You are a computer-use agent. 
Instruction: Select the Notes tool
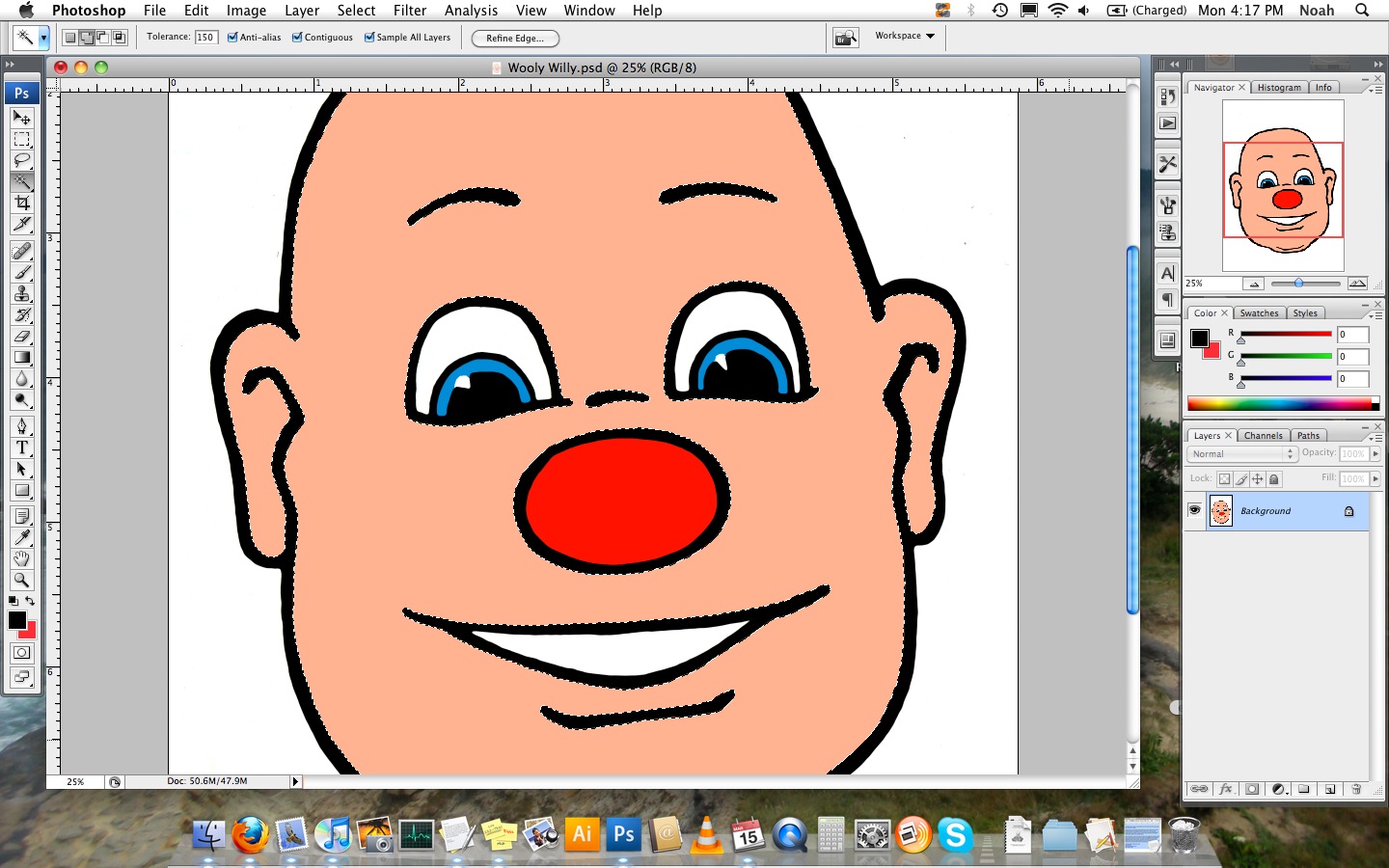[x=21, y=516]
